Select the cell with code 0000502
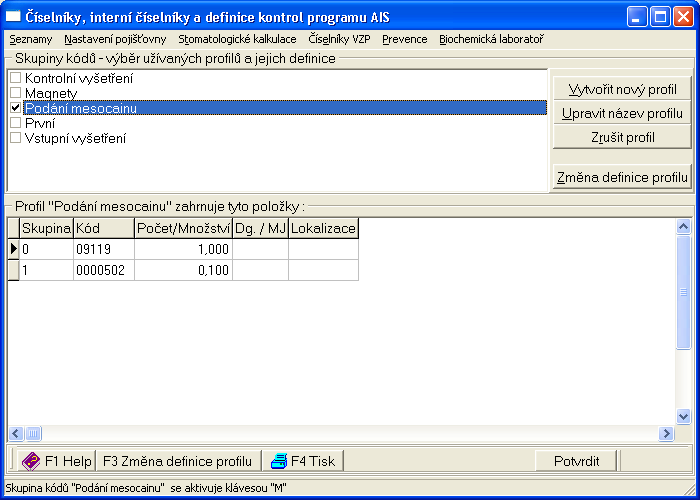This screenshot has width=700, height=500. pos(103,270)
